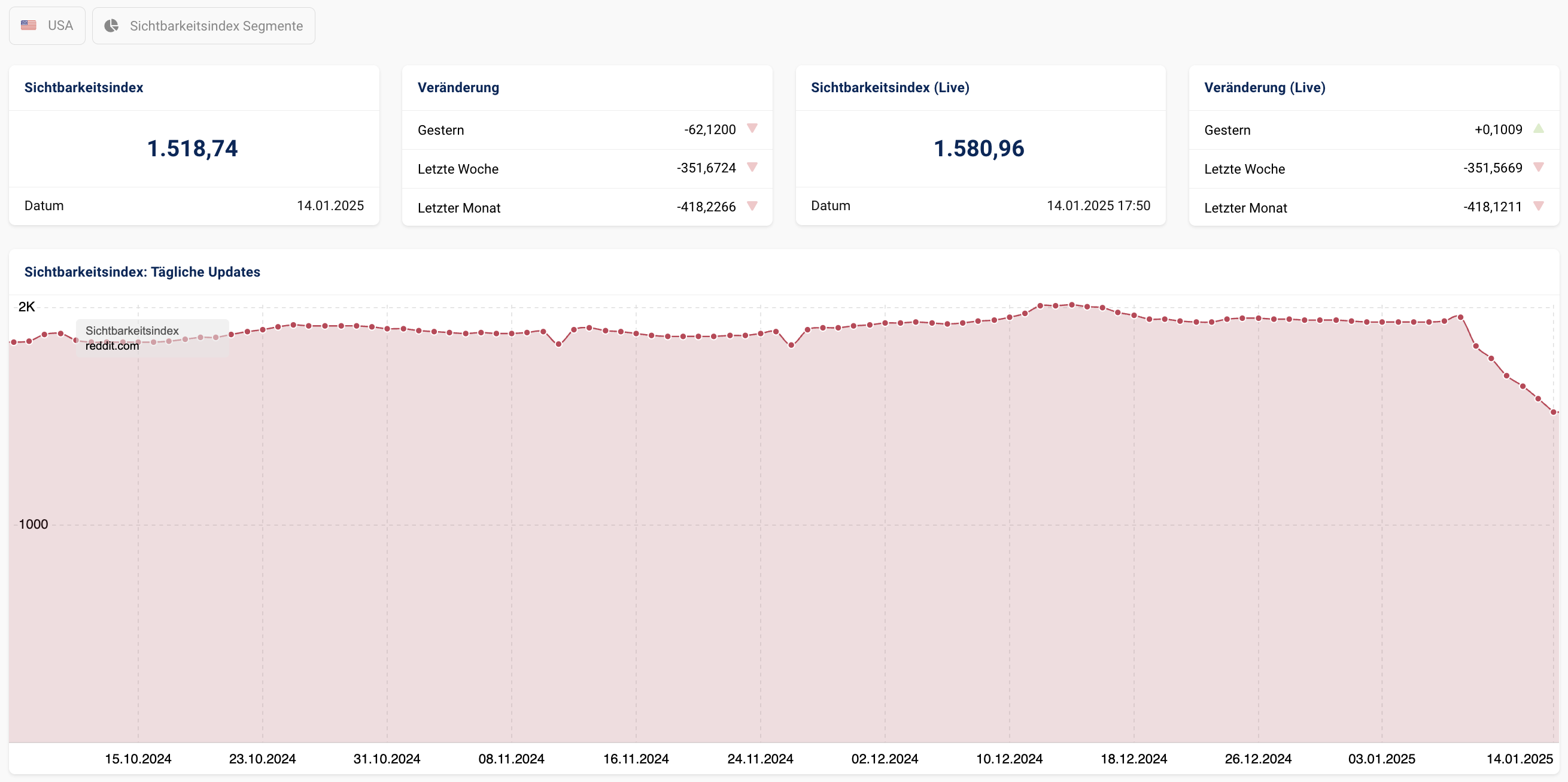This screenshot has height=782, width=1568.
Task: Click the Sichtbarkeitsindex card heading
Action: point(84,87)
